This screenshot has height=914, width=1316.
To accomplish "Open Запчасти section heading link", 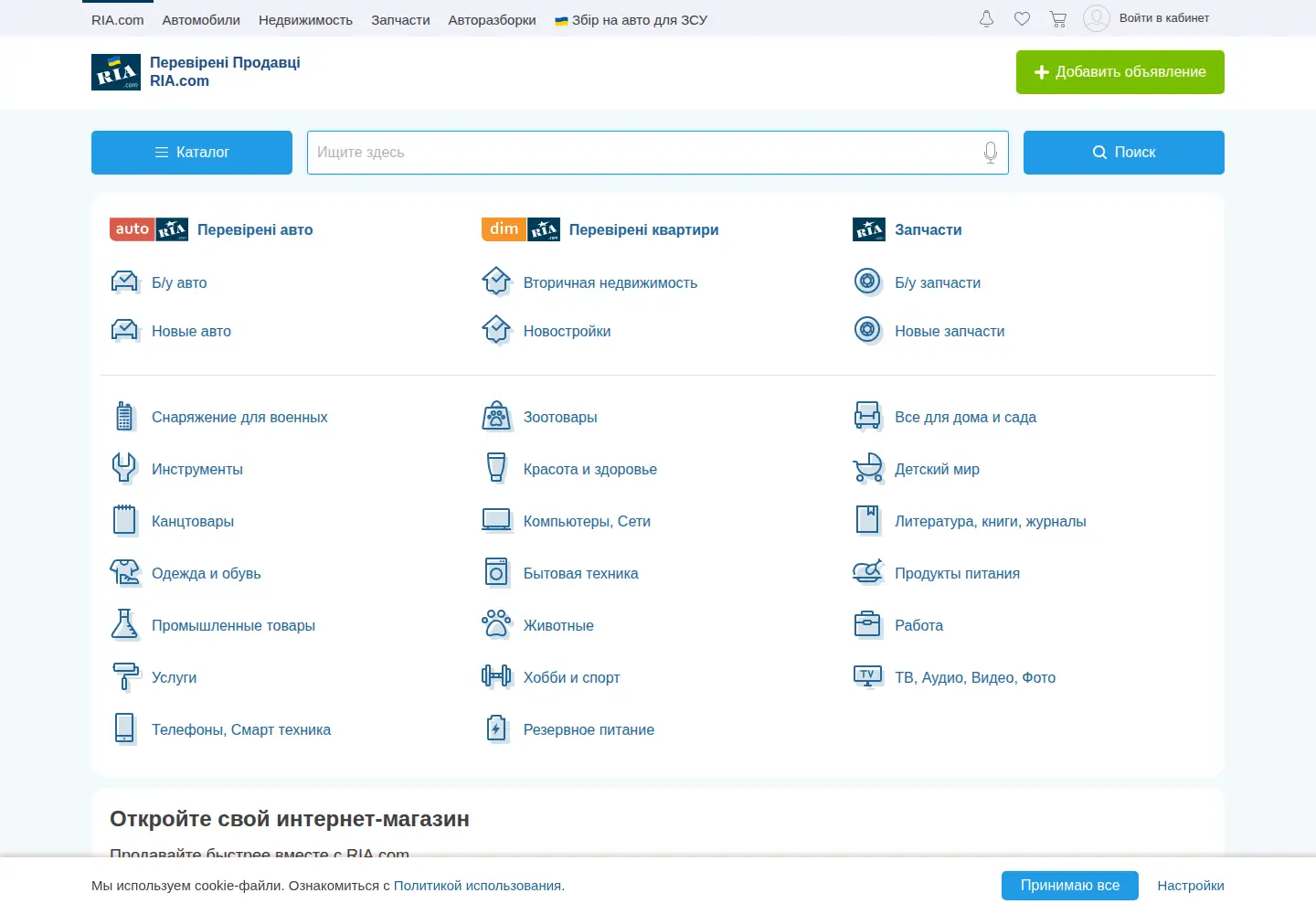I will [x=929, y=230].
